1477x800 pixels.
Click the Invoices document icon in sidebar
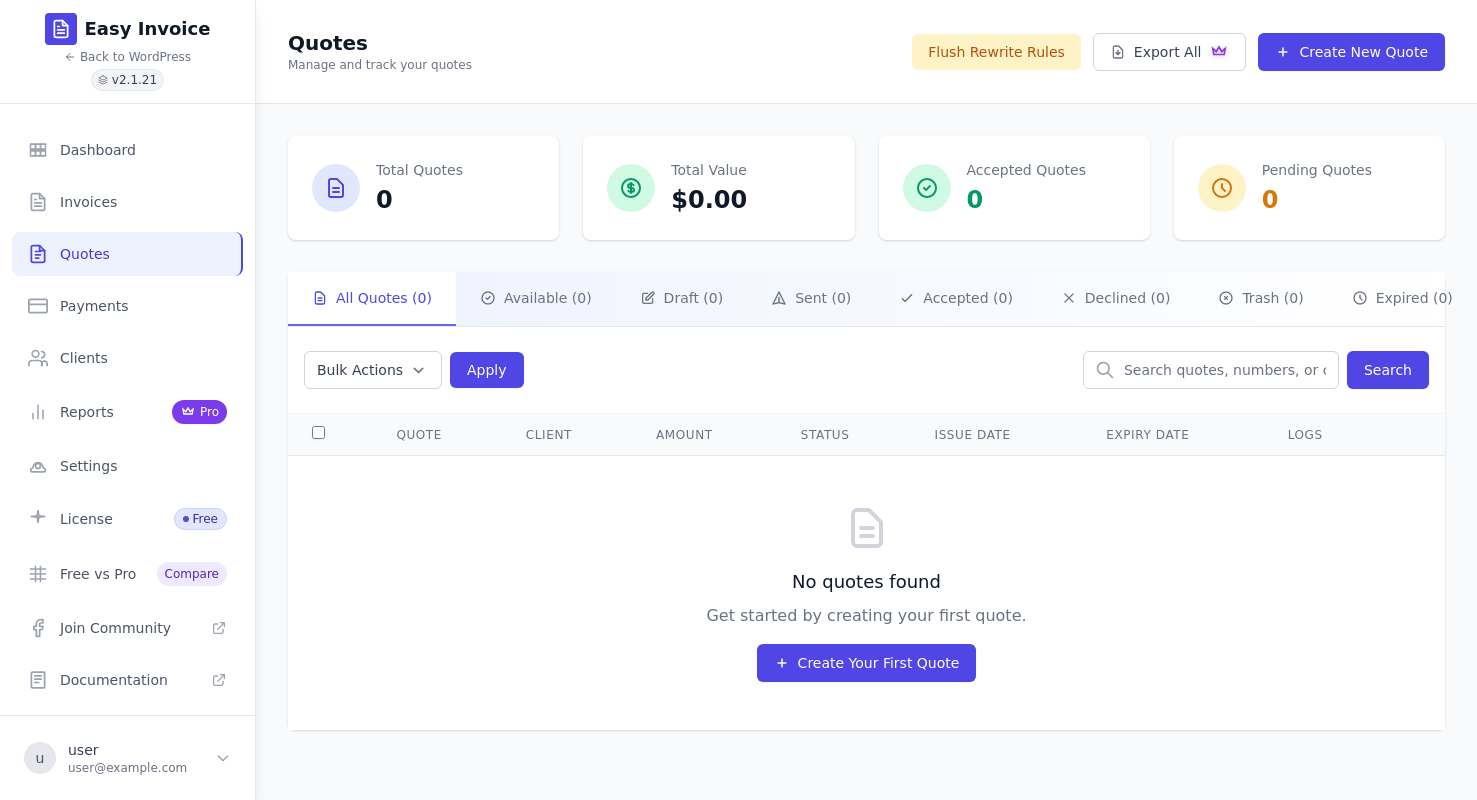[38, 202]
